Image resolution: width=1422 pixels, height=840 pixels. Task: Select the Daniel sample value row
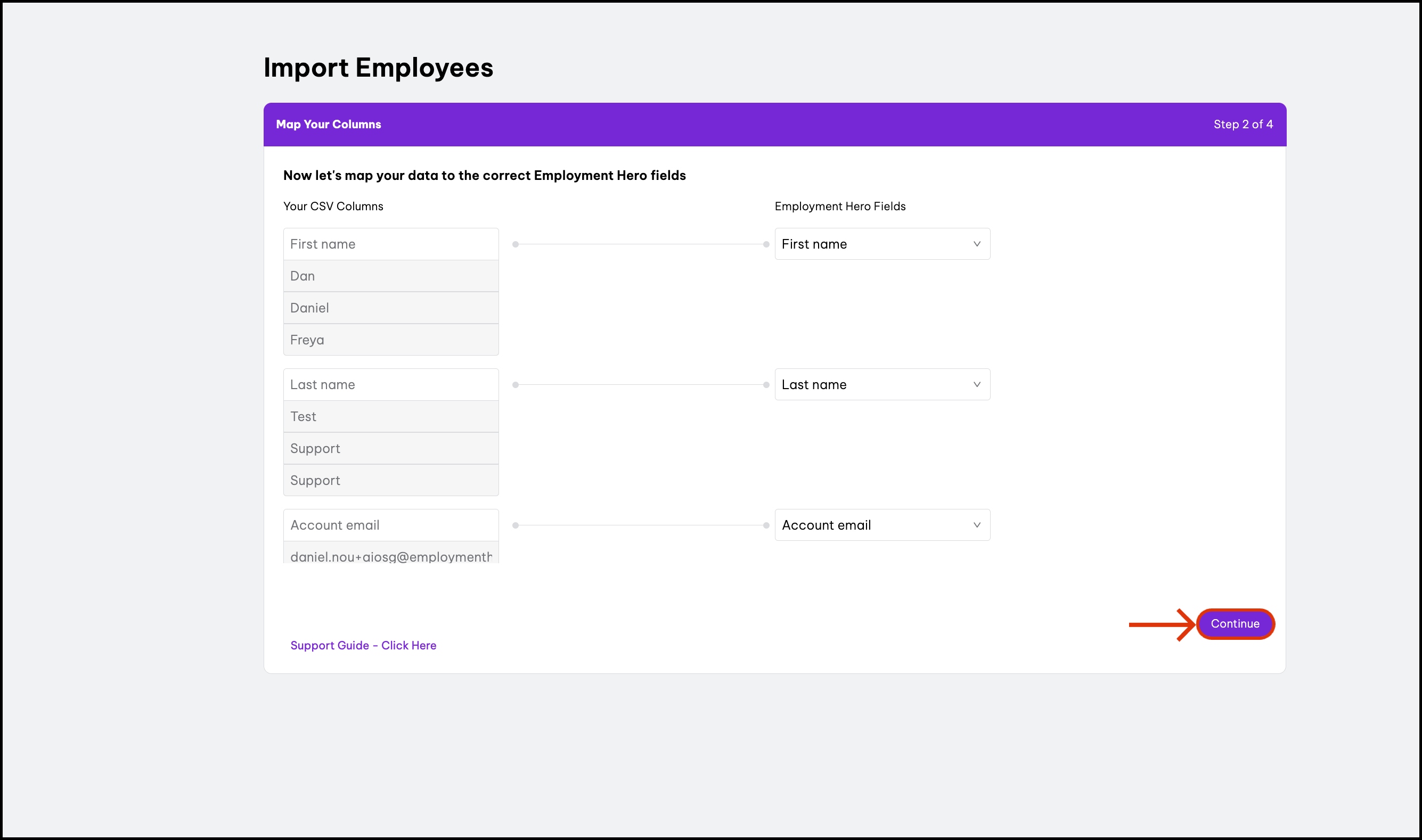click(x=391, y=308)
